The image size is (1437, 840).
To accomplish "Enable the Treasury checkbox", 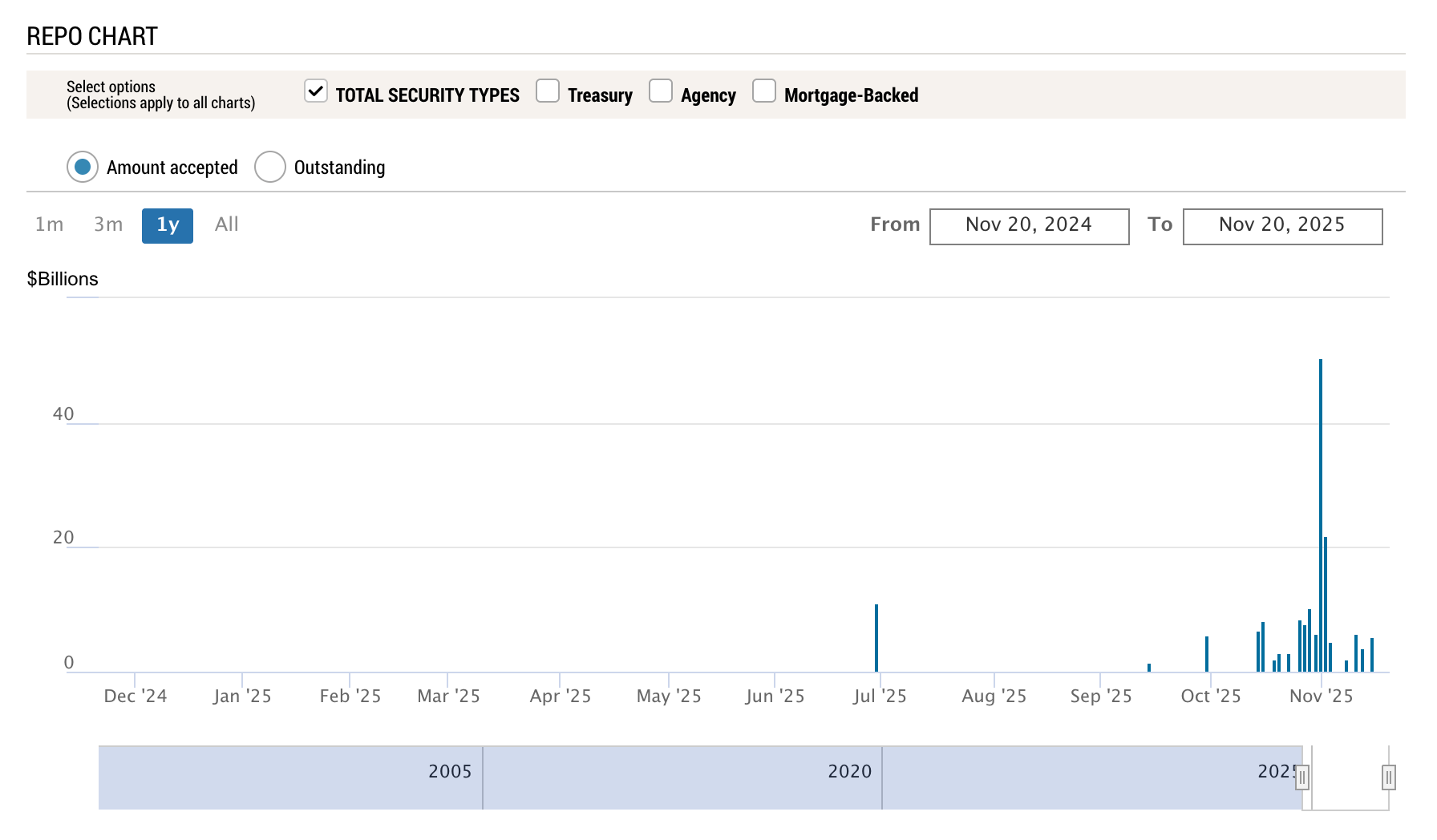I will pos(548,91).
